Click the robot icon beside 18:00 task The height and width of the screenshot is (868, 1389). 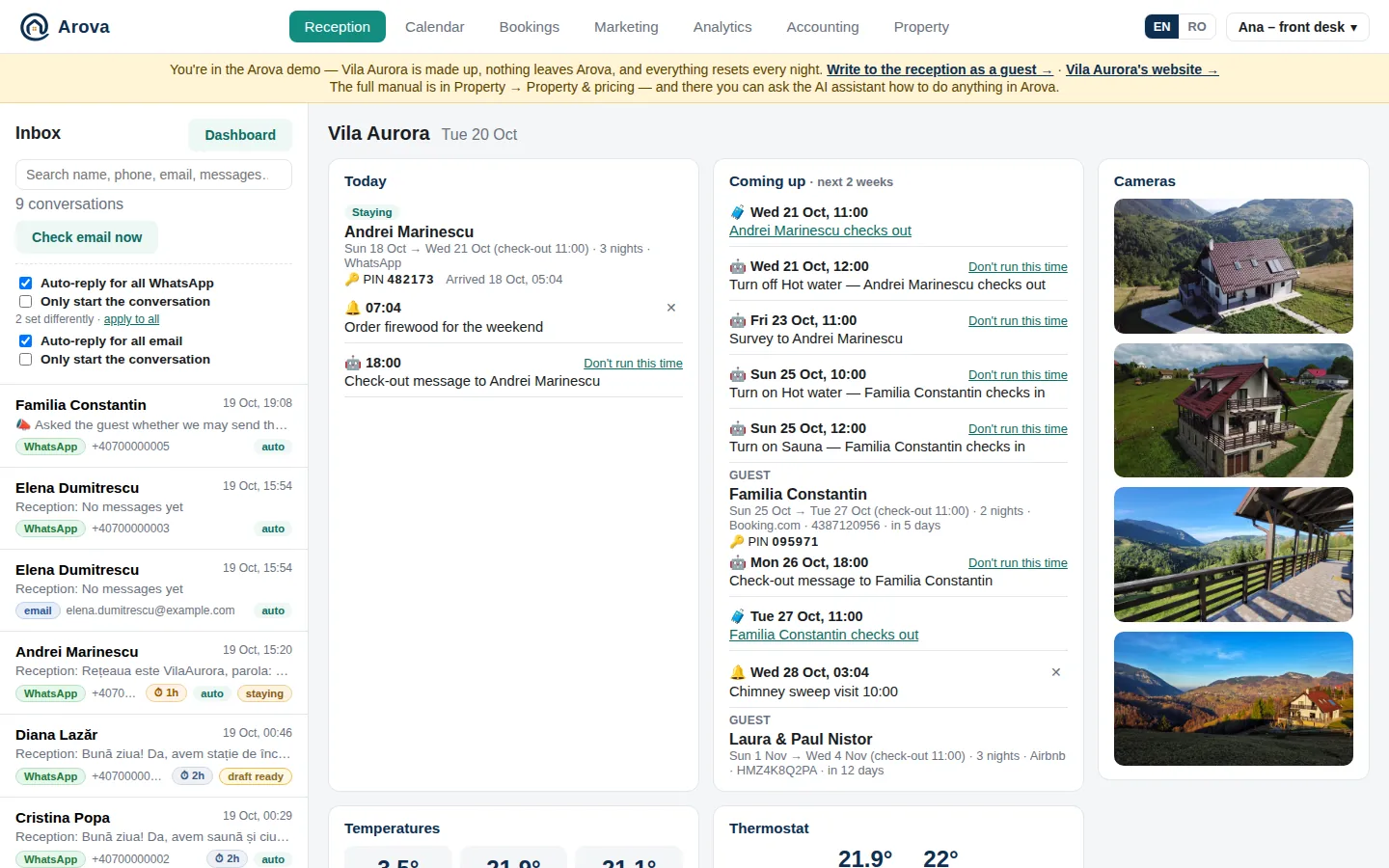tap(352, 363)
